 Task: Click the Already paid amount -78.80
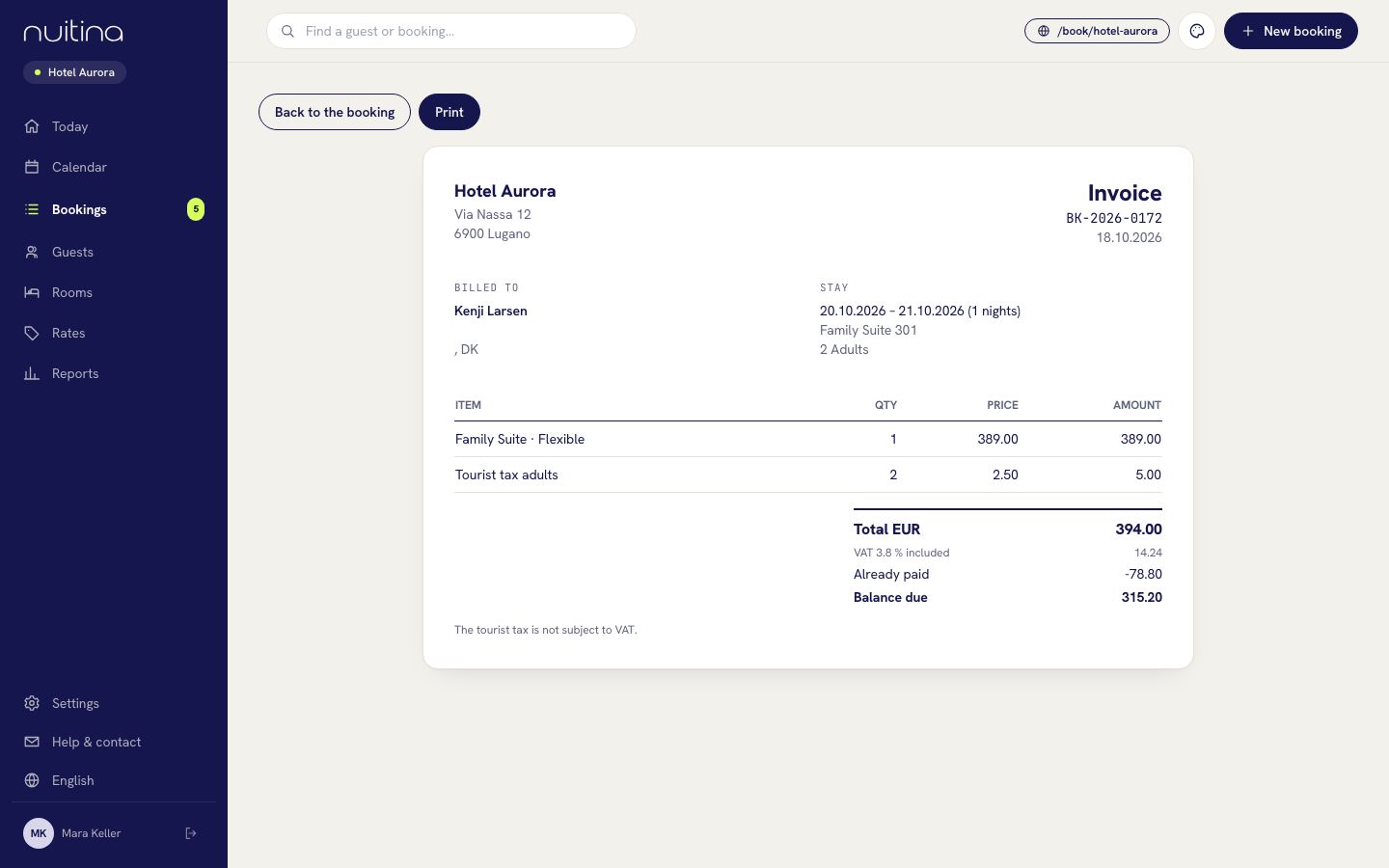1143,574
